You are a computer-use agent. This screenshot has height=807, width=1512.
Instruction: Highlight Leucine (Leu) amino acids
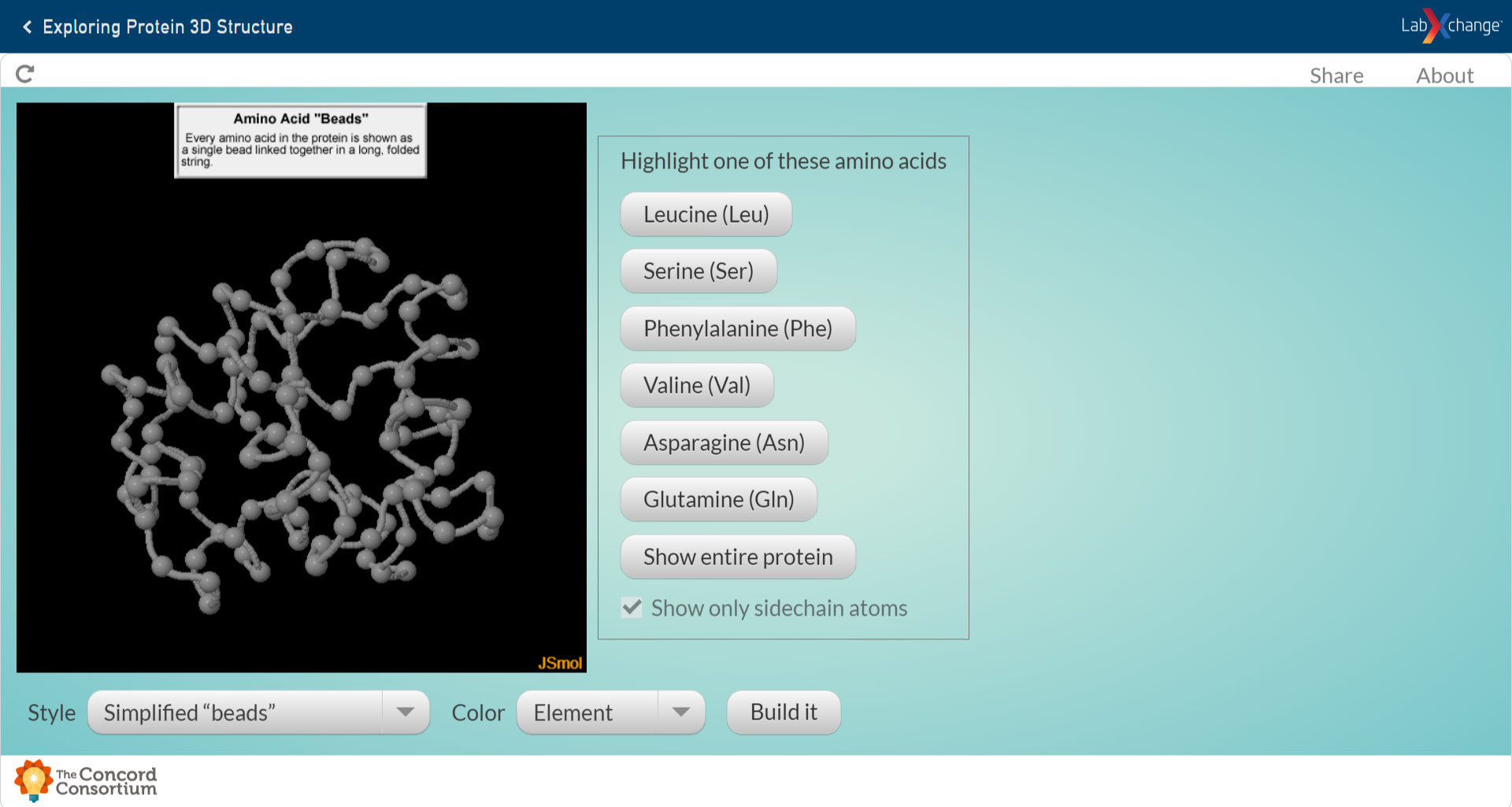coord(706,214)
